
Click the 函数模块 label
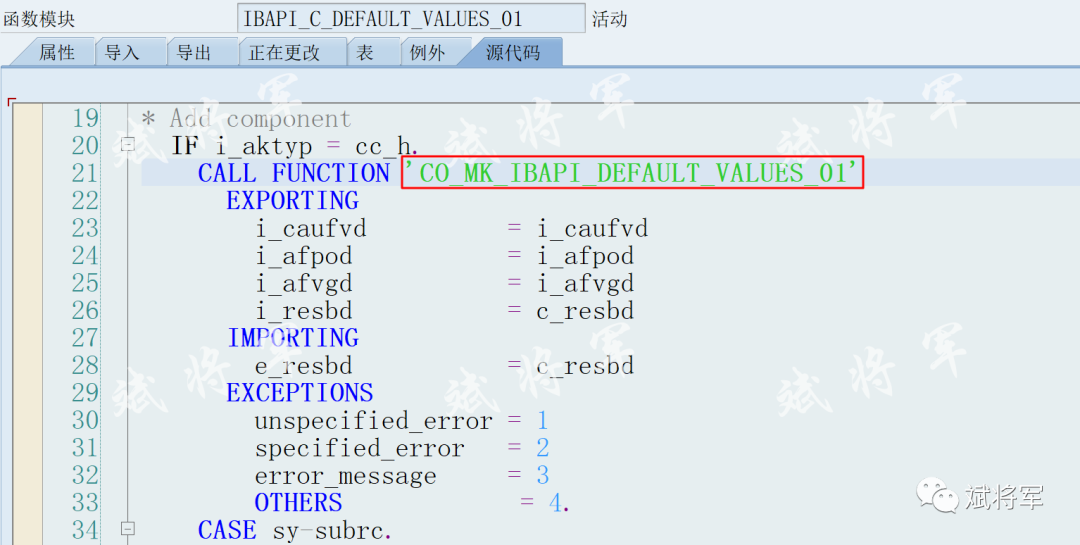[x=39, y=19]
